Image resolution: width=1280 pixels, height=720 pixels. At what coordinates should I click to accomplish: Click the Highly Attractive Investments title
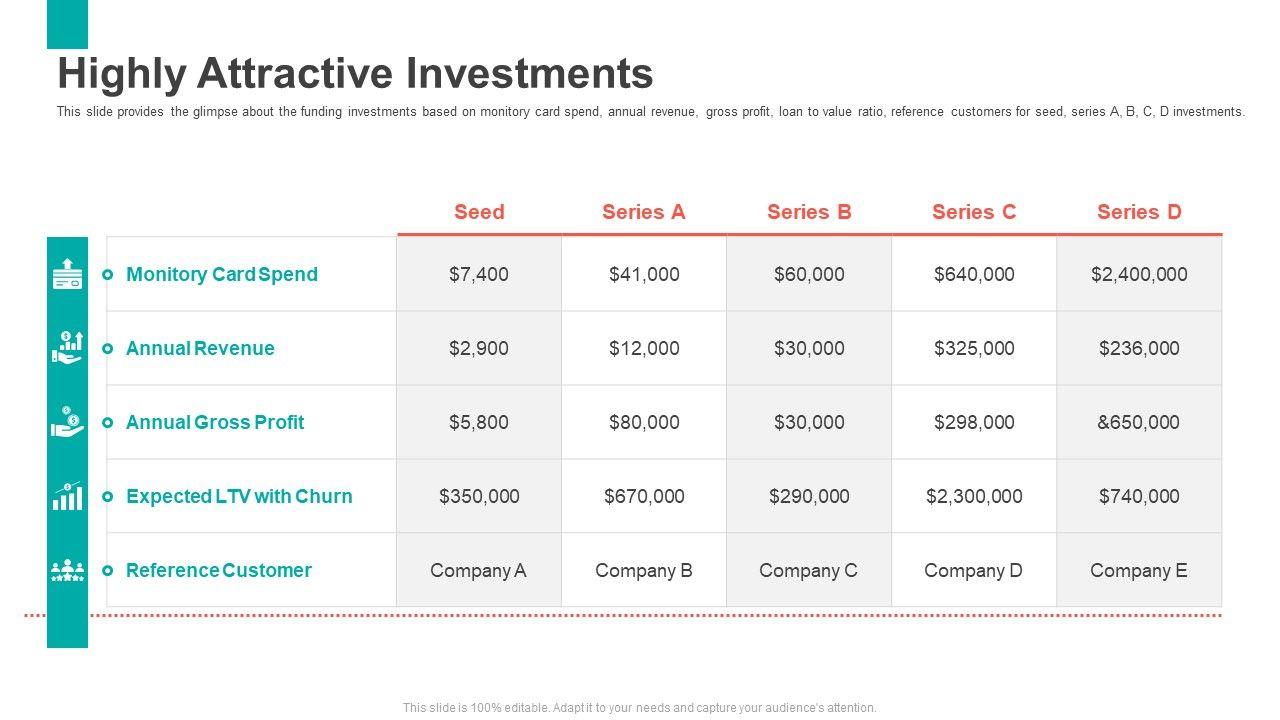[x=355, y=74]
